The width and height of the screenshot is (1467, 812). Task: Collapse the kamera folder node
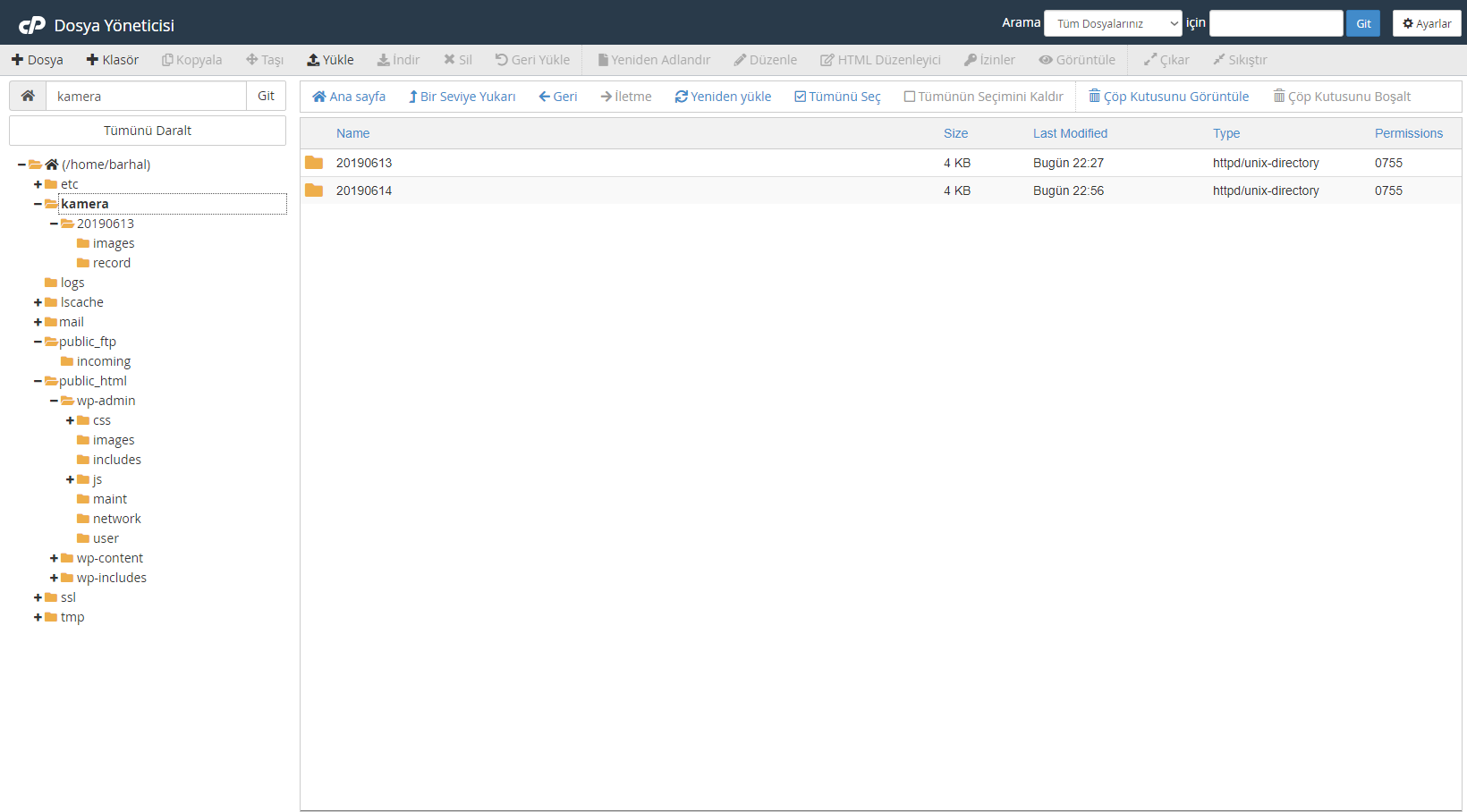[38, 204]
